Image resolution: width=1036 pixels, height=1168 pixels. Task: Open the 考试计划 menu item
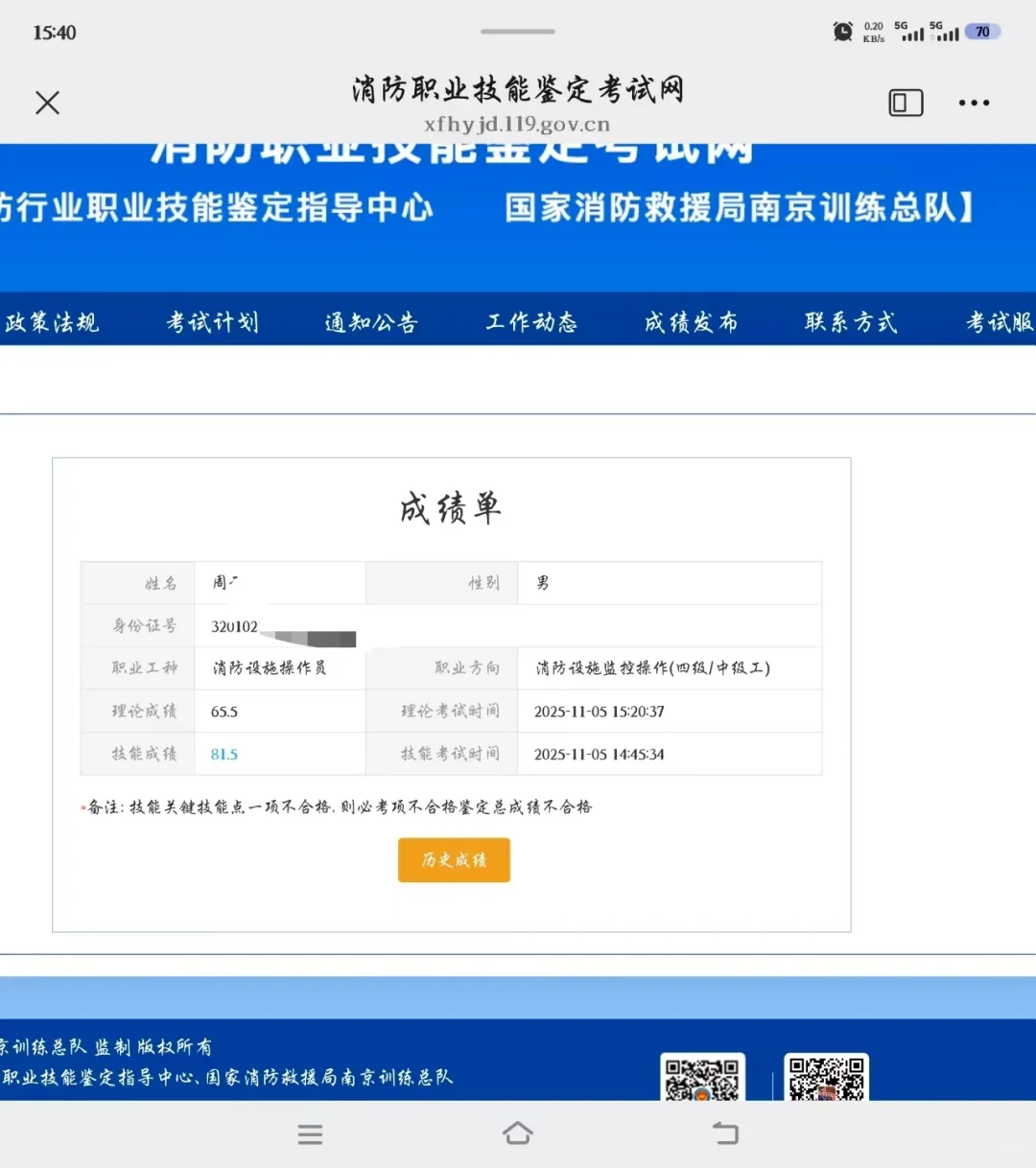click(213, 322)
